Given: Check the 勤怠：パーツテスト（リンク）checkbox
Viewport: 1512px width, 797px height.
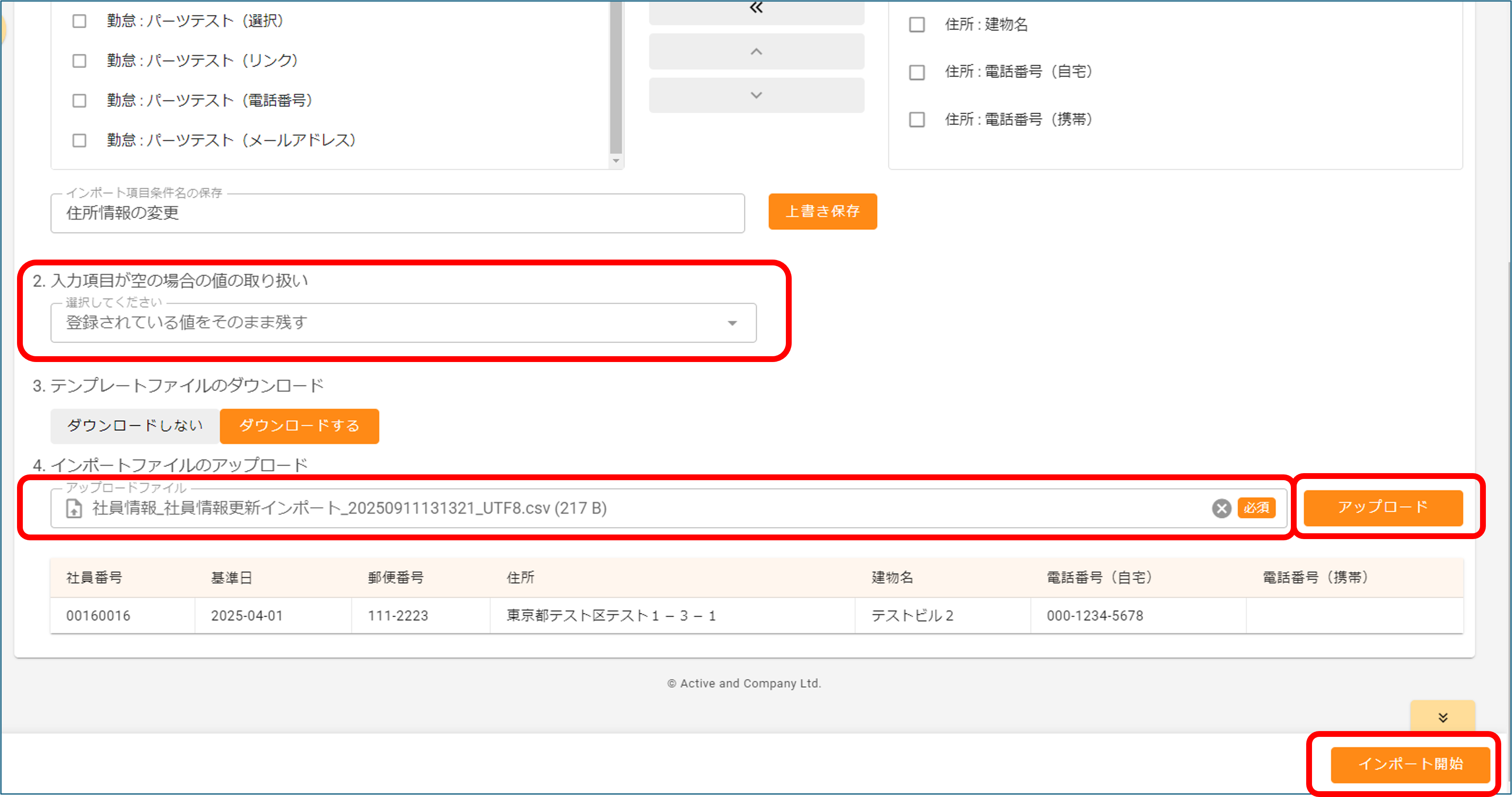Looking at the screenshot, I should tap(79, 61).
